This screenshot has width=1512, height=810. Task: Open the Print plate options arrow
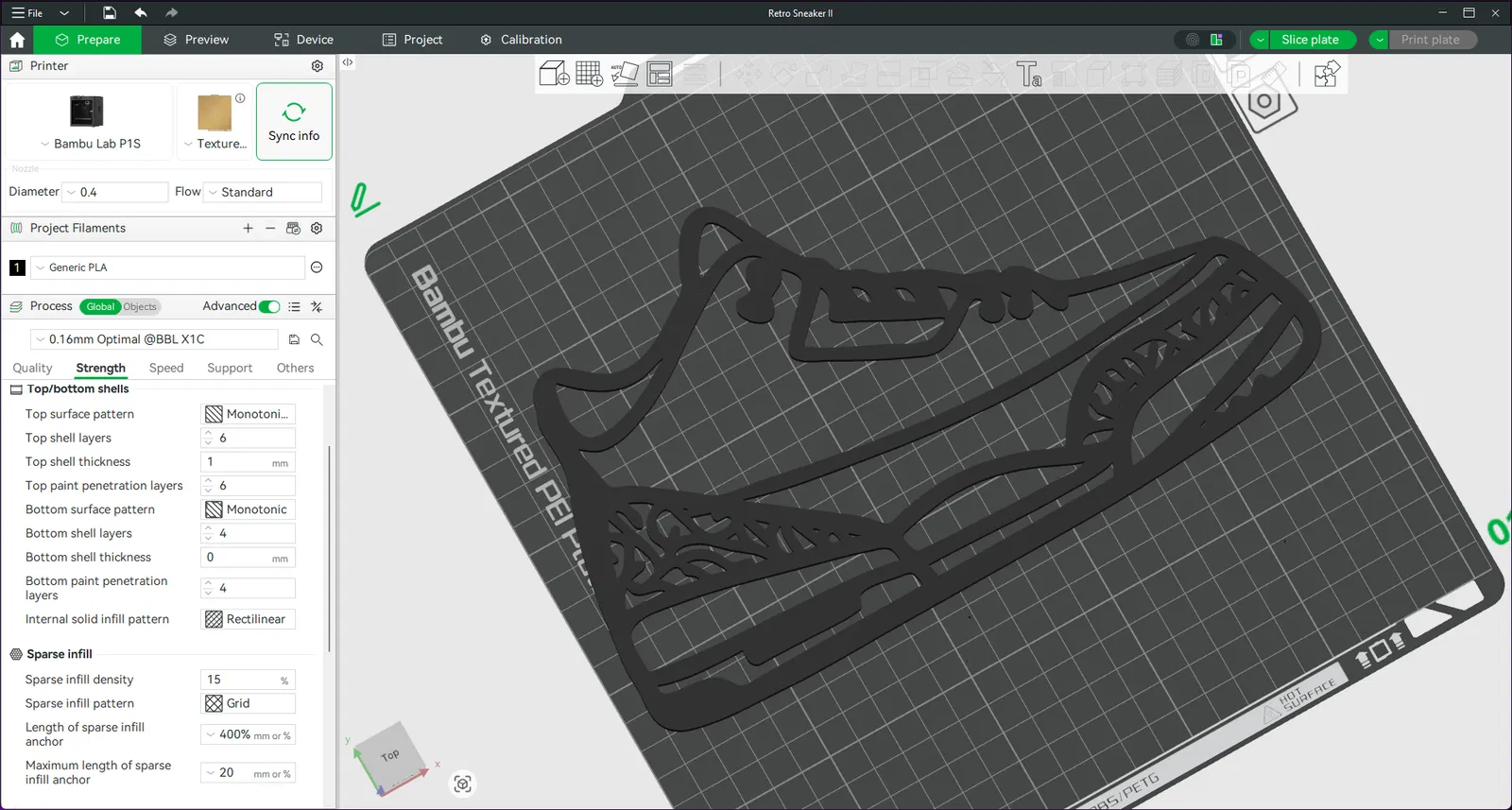[1380, 40]
